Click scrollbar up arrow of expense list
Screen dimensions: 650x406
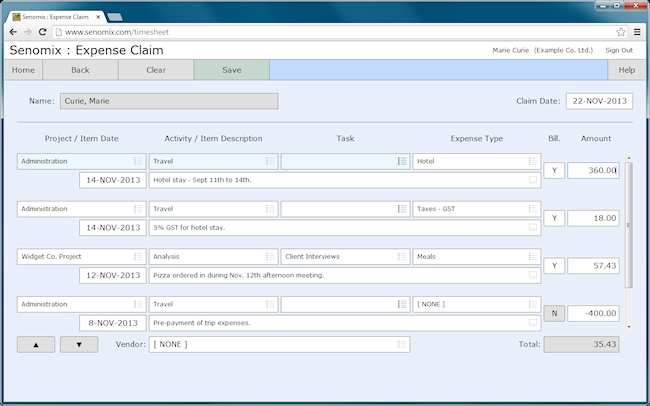(x=629, y=158)
